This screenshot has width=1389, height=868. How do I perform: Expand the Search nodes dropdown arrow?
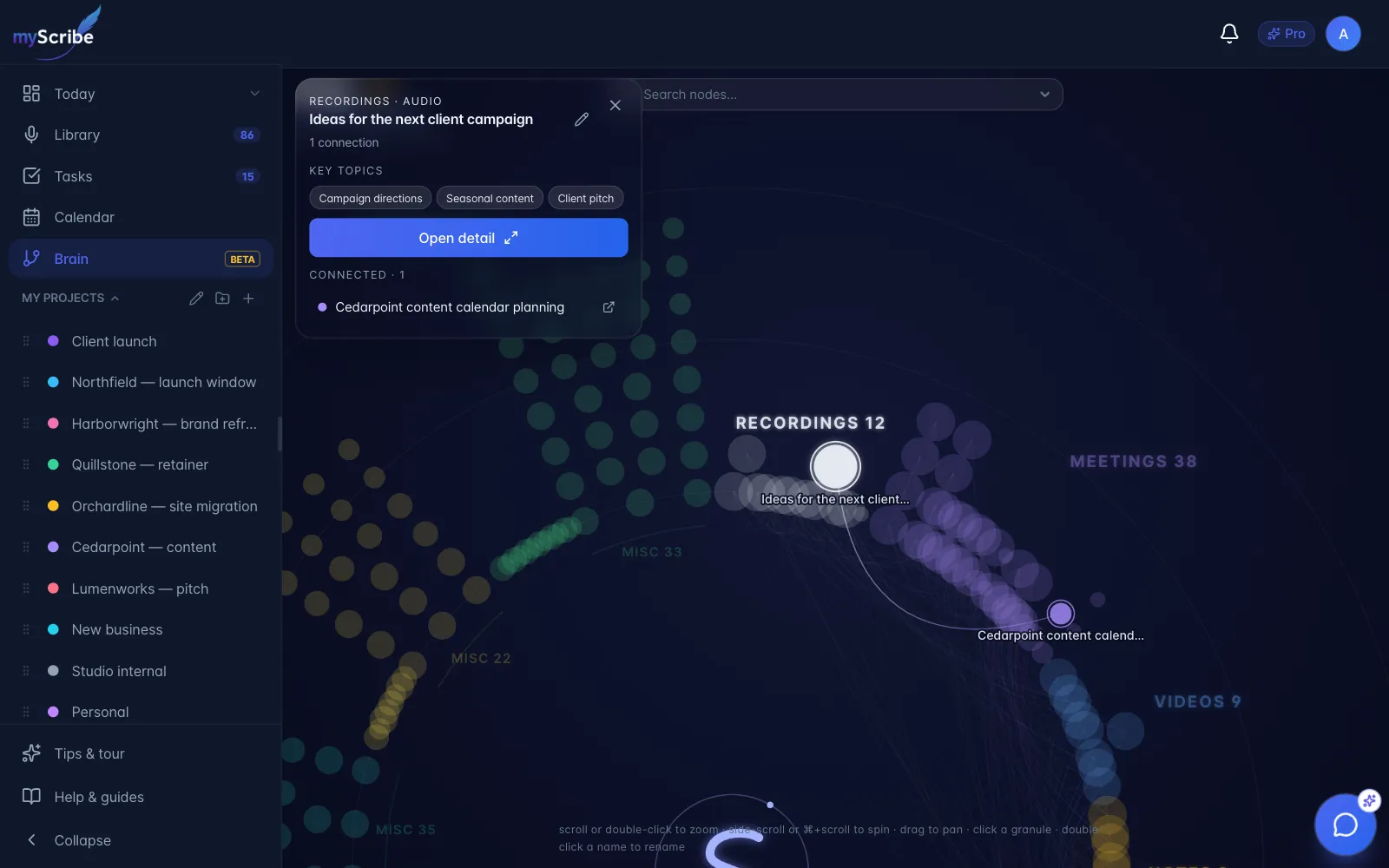click(1044, 95)
